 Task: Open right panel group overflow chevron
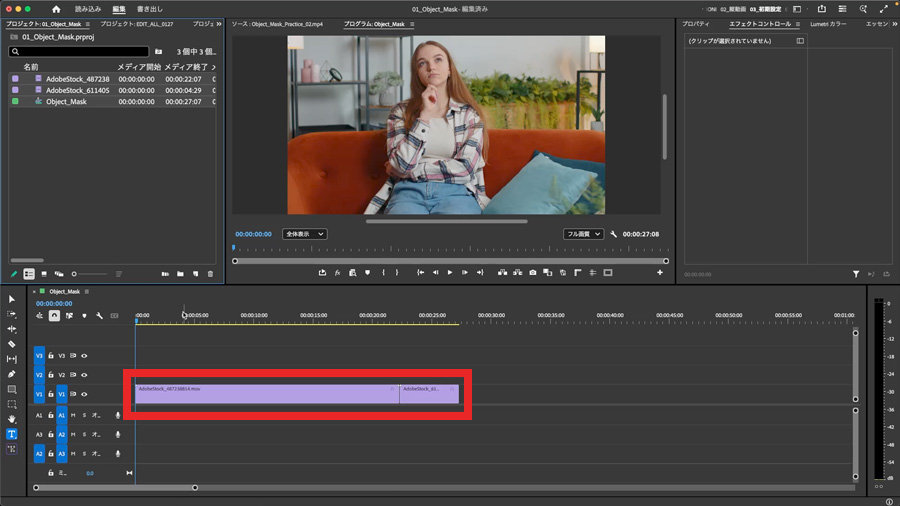895,24
